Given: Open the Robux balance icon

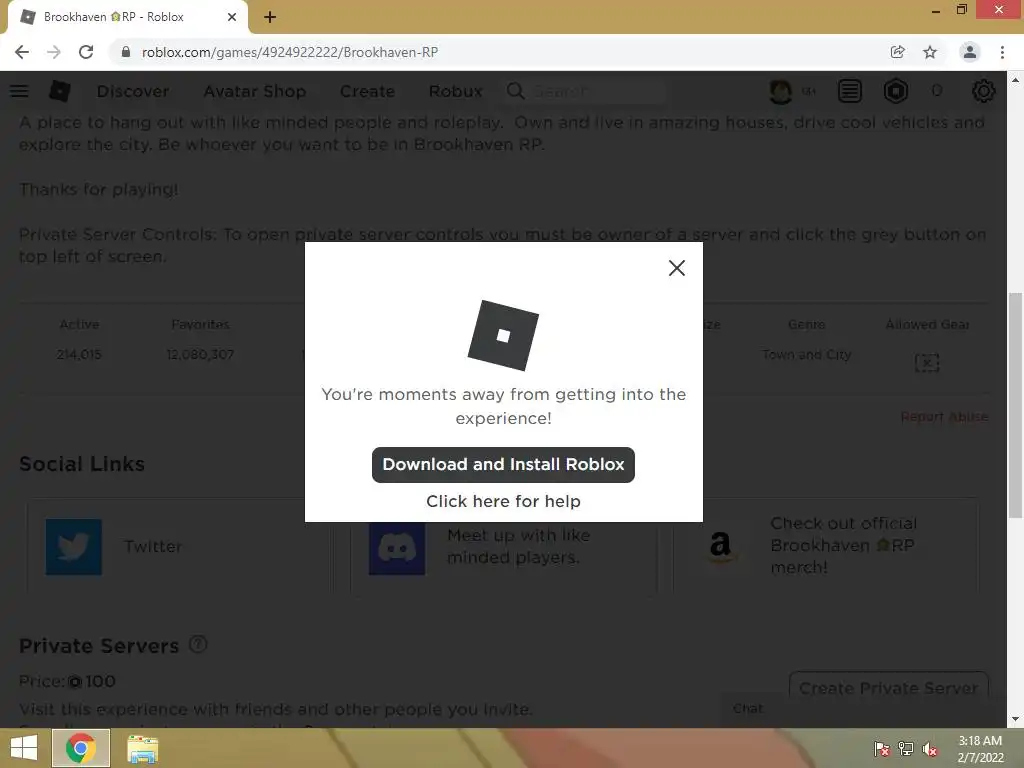Looking at the screenshot, I should [896, 91].
